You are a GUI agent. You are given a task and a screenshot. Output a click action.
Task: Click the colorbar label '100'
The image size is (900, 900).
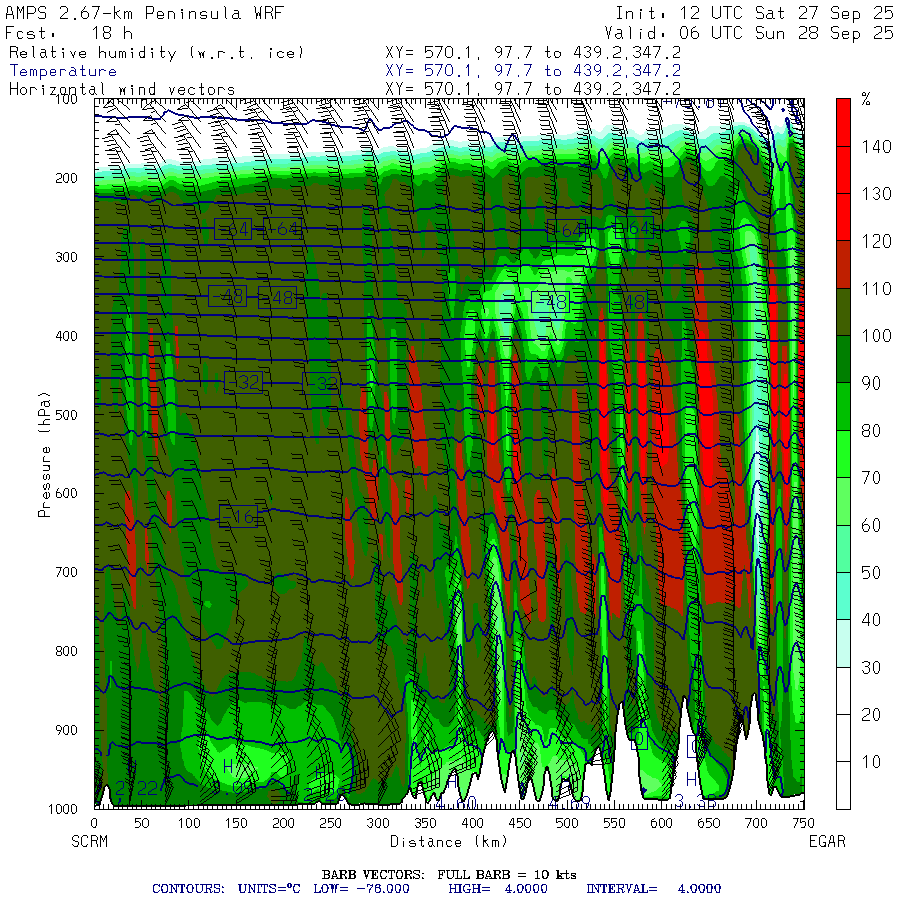pyautogui.click(x=876, y=336)
